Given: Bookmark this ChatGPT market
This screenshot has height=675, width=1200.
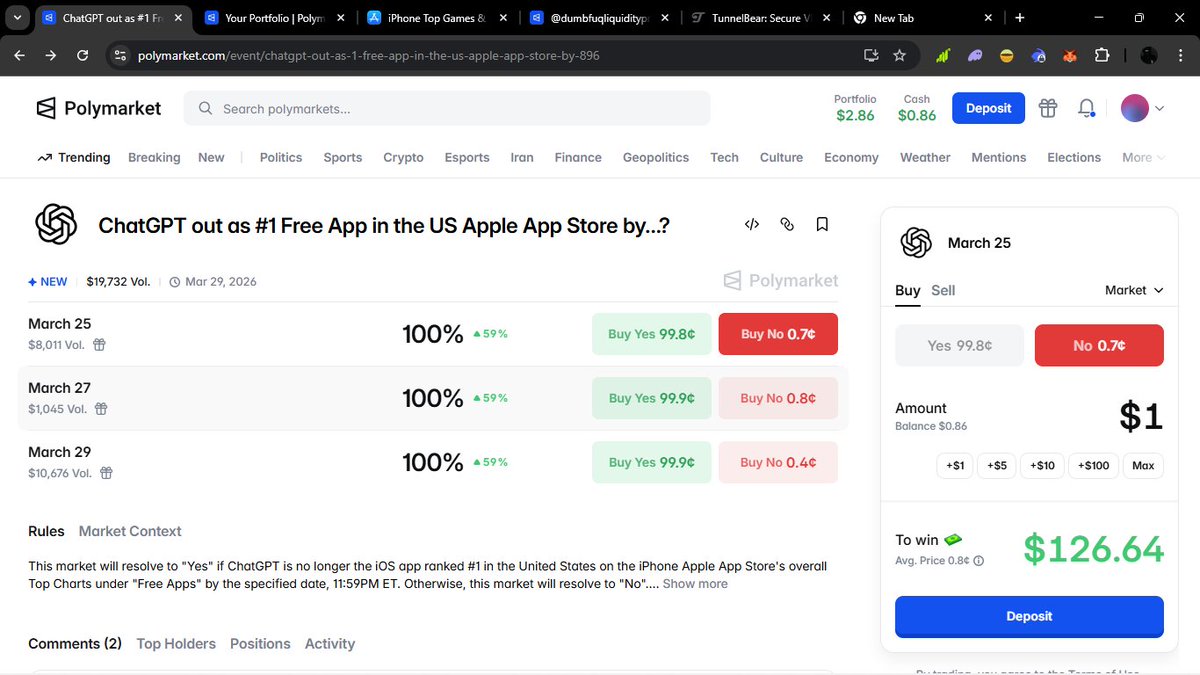Looking at the screenshot, I should [822, 225].
